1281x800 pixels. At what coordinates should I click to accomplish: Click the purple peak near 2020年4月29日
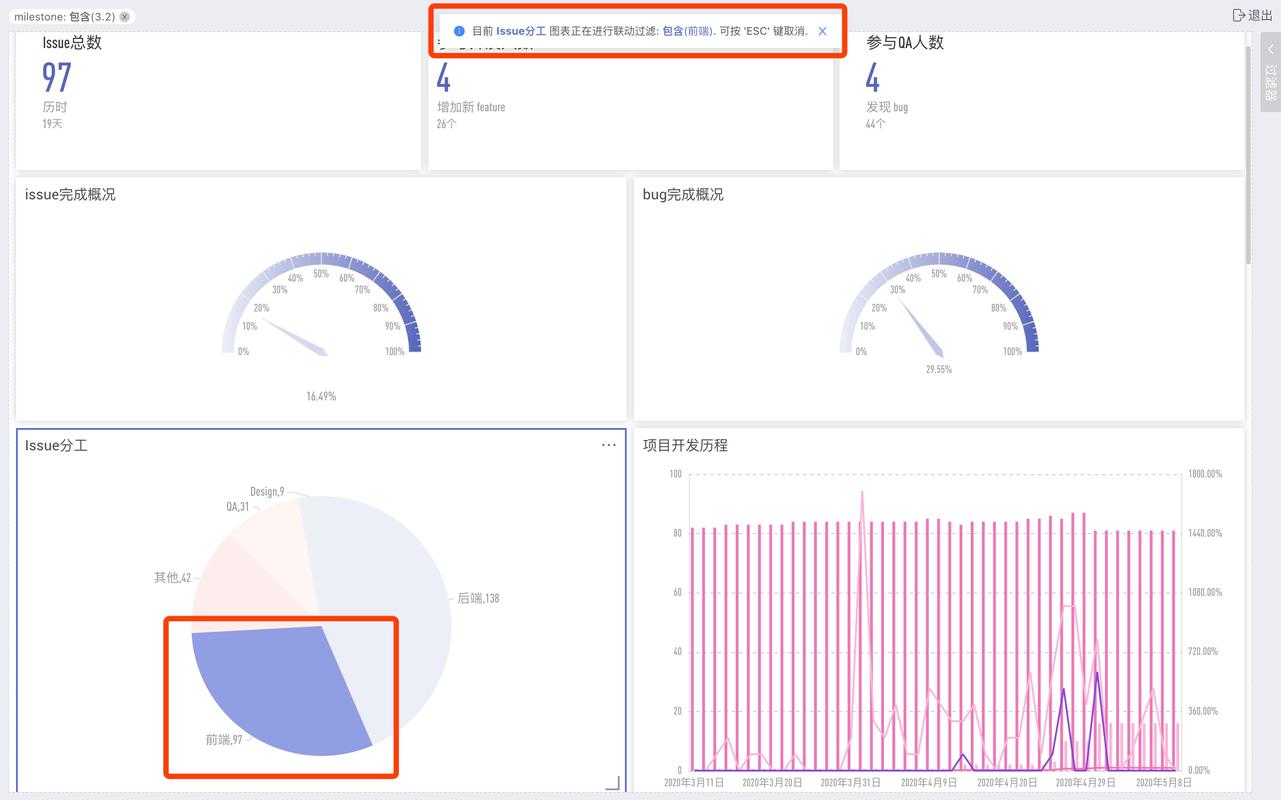pyautogui.click(x=1097, y=675)
